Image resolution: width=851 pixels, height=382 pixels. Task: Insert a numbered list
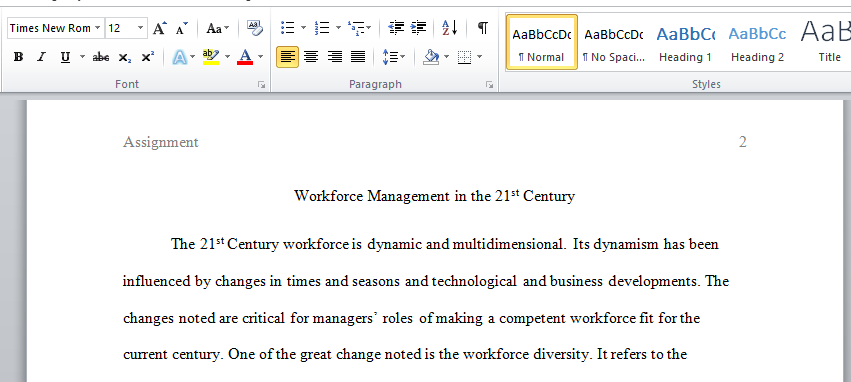tap(322, 28)
